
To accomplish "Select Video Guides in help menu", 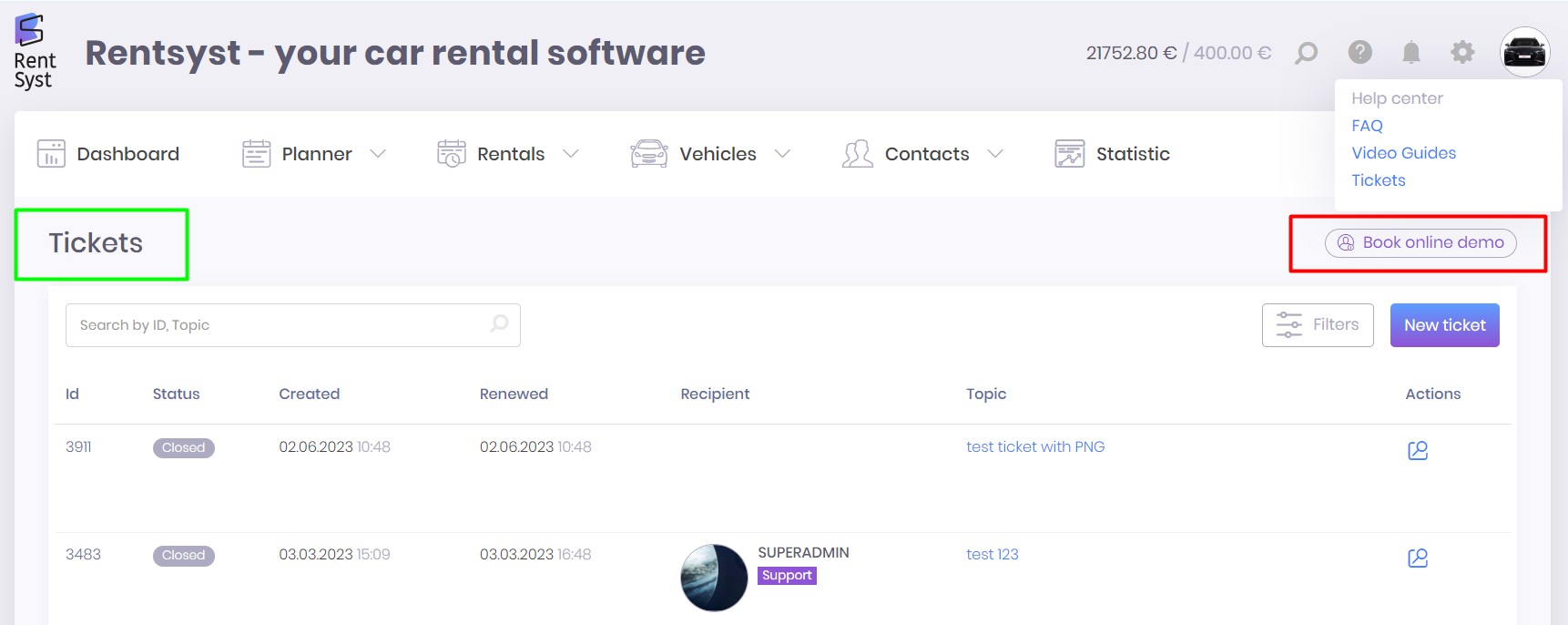I will (1403, 153).
